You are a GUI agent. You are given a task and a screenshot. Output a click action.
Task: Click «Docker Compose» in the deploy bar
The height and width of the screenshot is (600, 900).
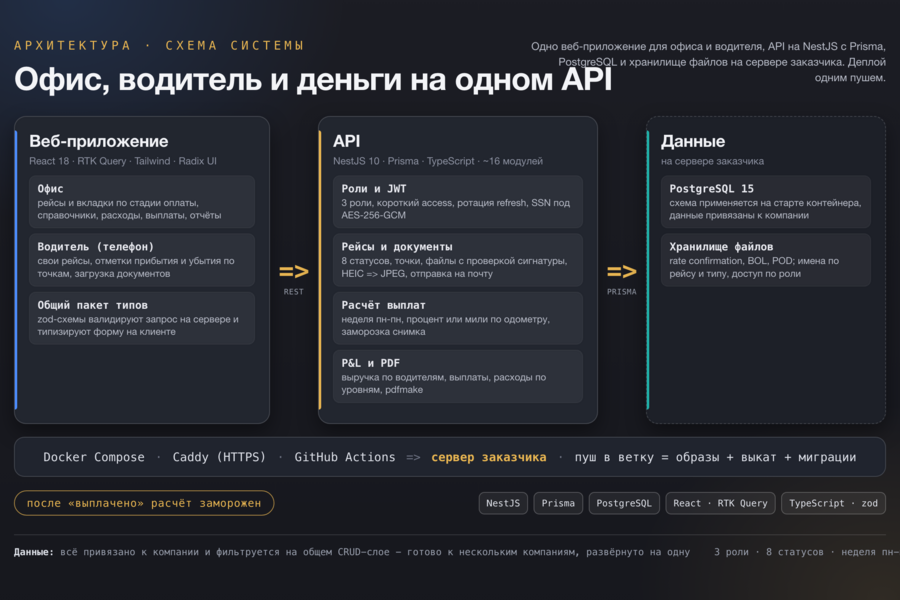(94, 458)
